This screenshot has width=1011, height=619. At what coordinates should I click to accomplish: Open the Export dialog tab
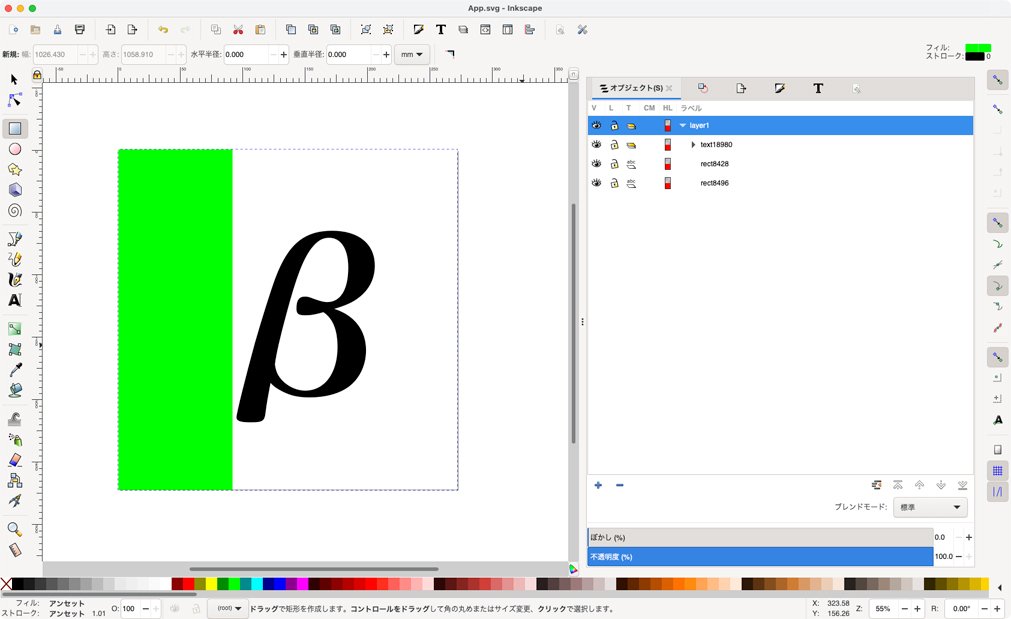[740, 89]
